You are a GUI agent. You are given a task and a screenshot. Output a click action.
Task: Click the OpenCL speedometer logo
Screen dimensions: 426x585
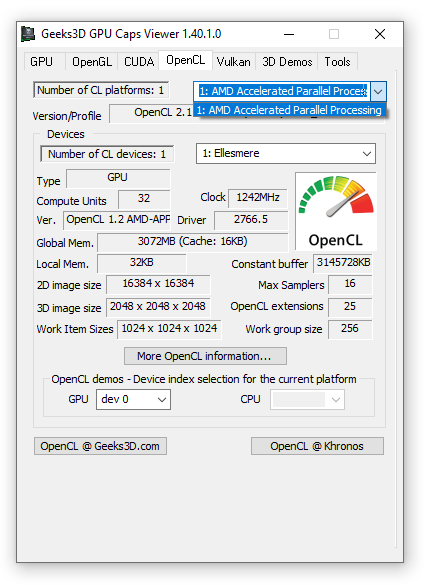pos(336,211)
